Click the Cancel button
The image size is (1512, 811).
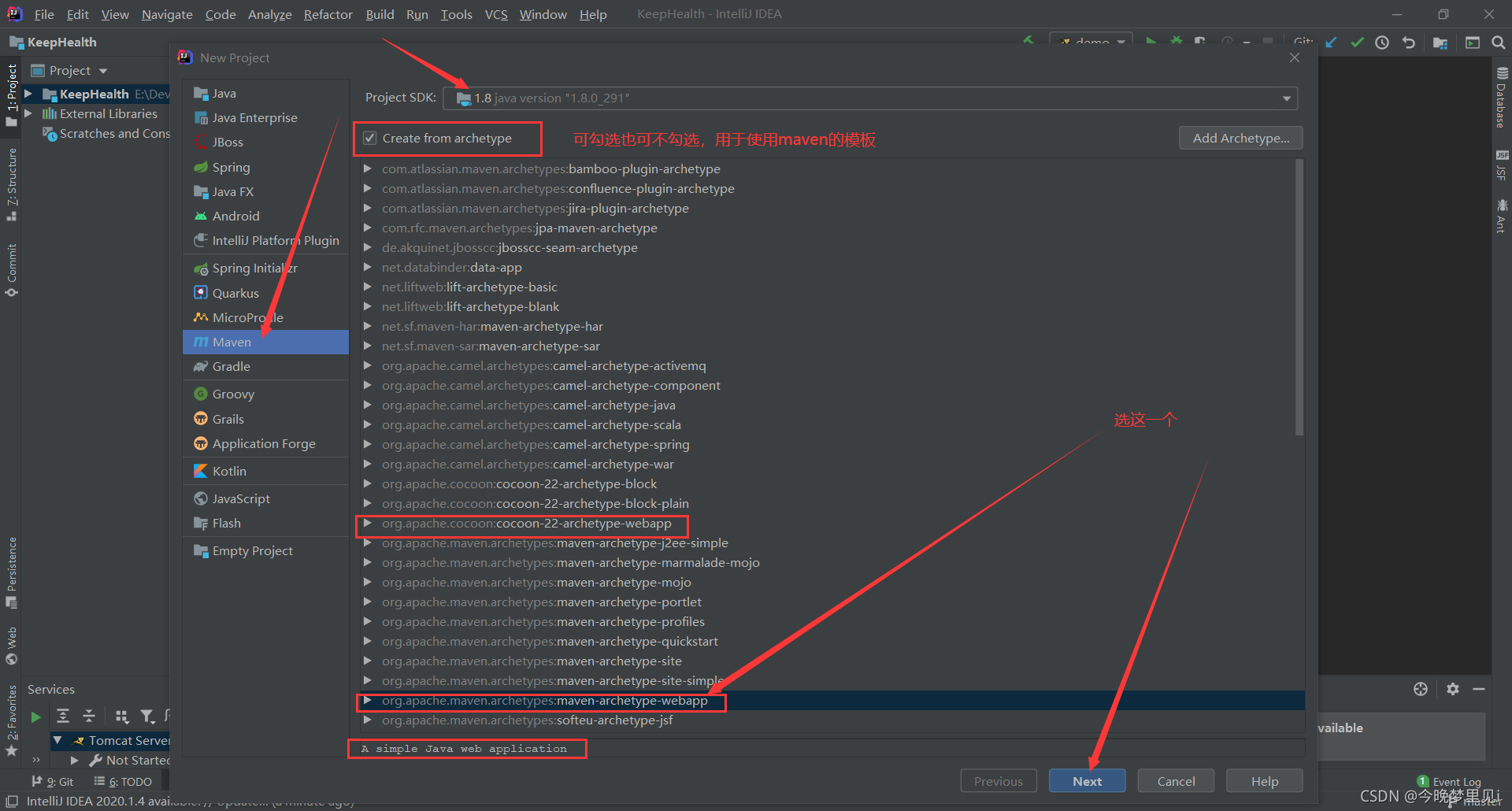(1176, 781)
